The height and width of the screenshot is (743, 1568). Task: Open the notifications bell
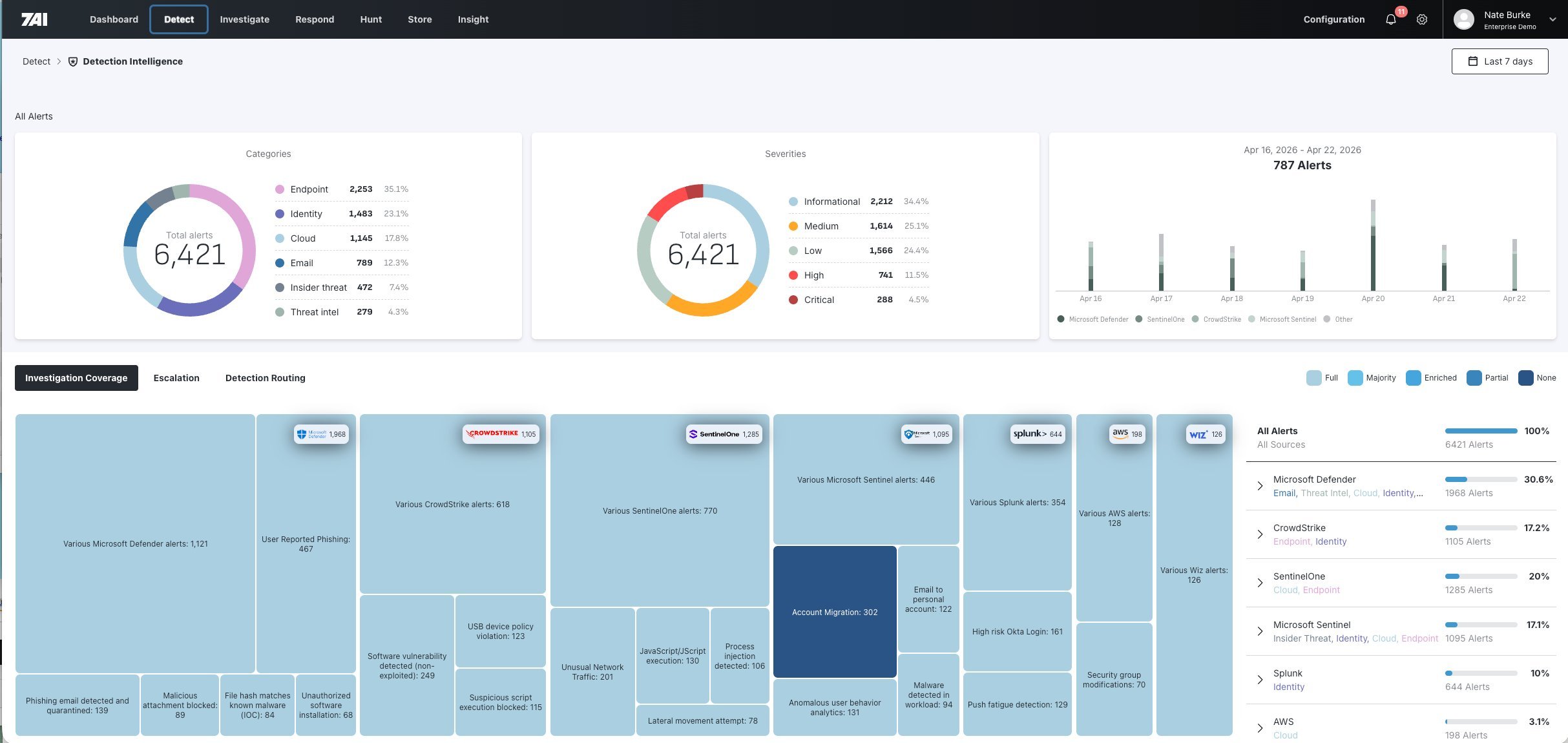[x=1392, y=19]
